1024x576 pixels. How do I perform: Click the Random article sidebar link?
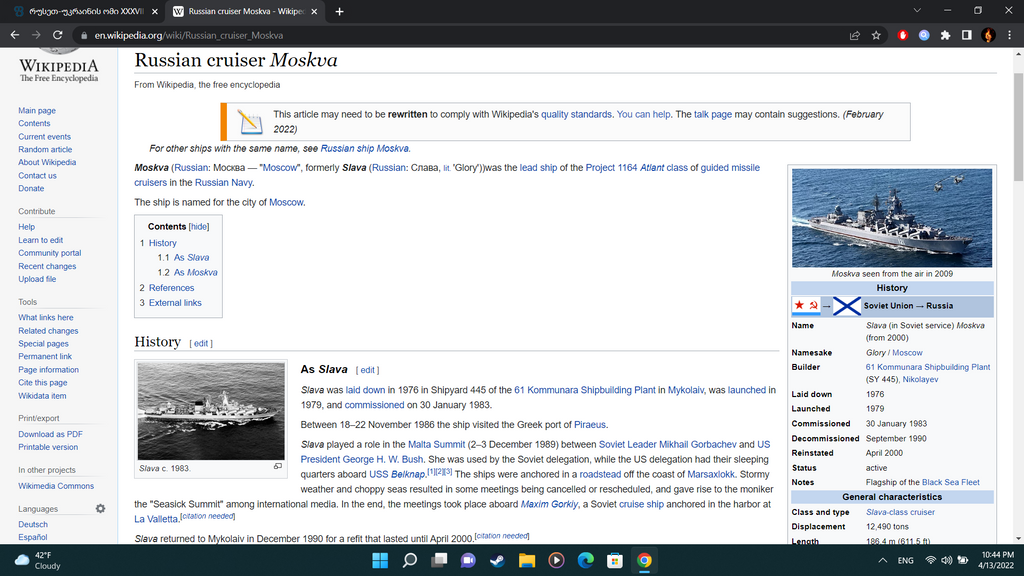tap(45, 149)
